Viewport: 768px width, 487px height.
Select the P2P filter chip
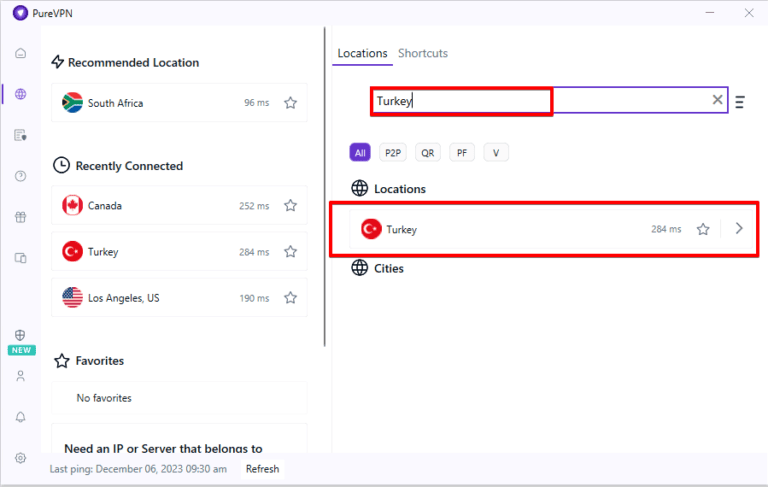[x=393, y=153]
